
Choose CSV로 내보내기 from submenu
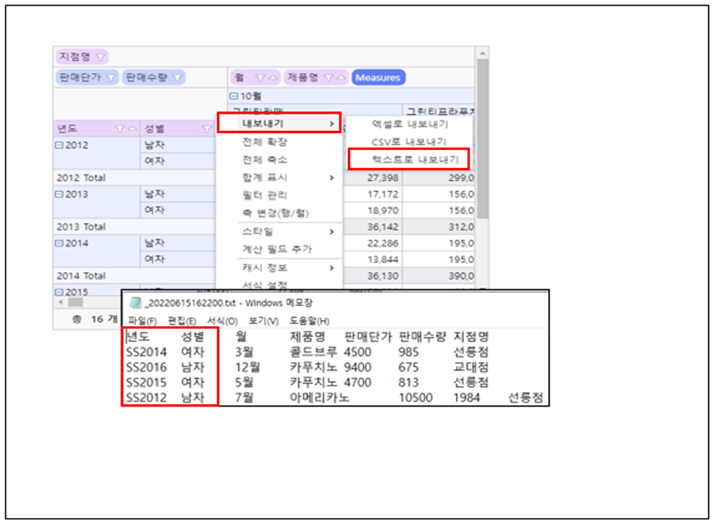tap(409, 142)
